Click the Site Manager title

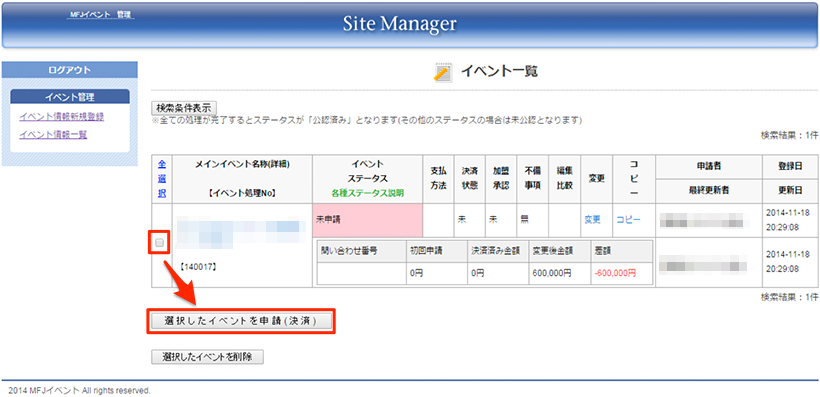(x=400, y=23)
